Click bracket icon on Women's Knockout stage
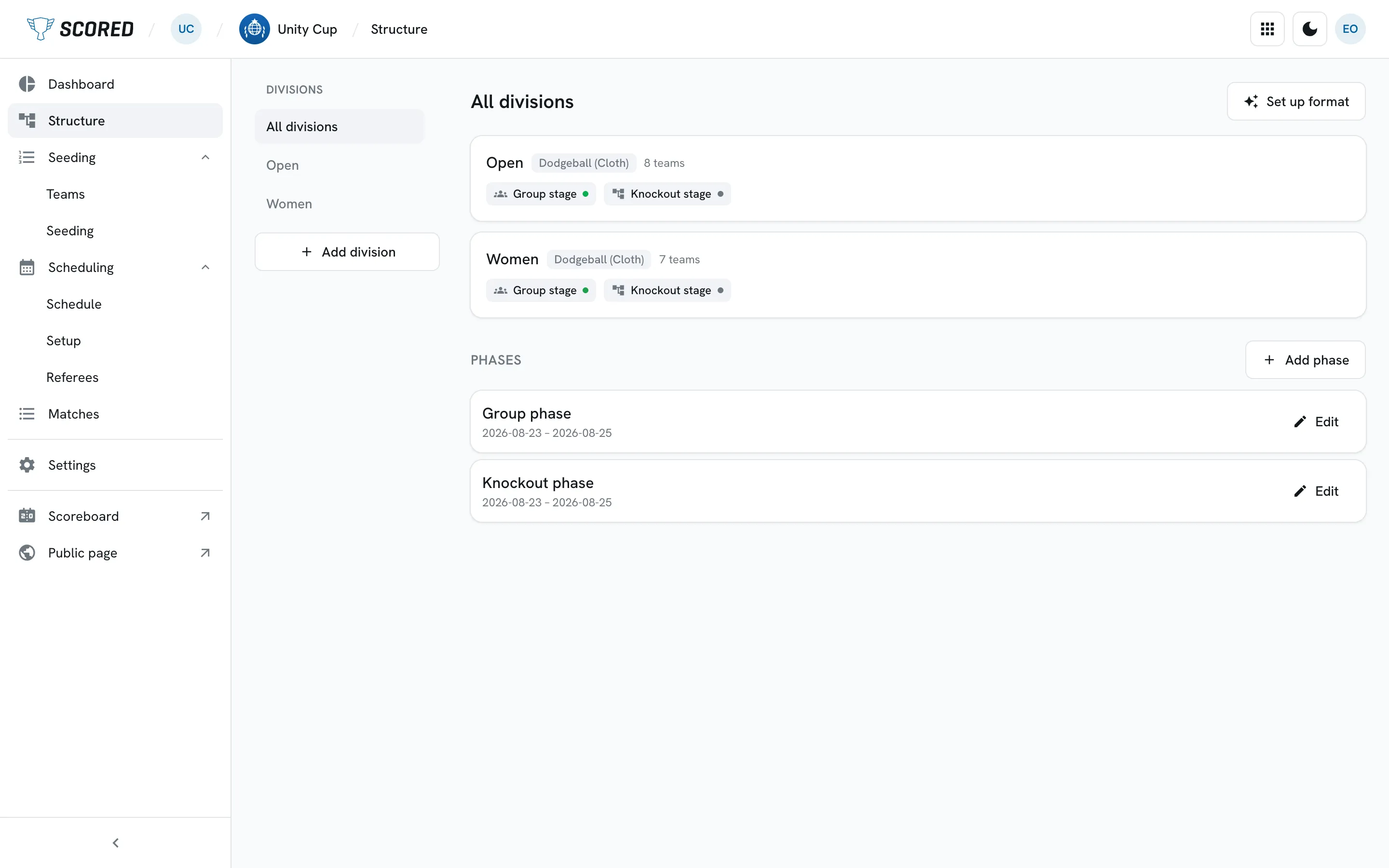The height and width of the screenshot is (868, 1389). (x=618, y=290)
